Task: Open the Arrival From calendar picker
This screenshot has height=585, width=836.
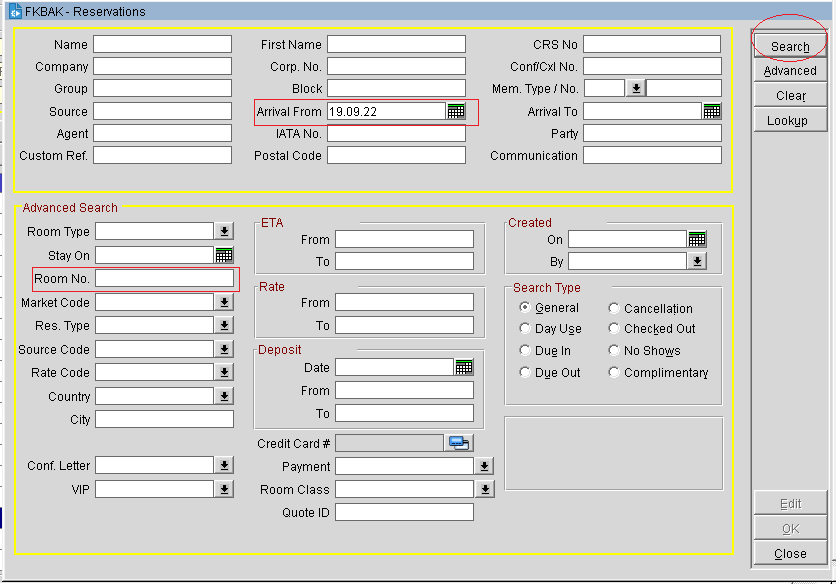Action: click(456, 111)
